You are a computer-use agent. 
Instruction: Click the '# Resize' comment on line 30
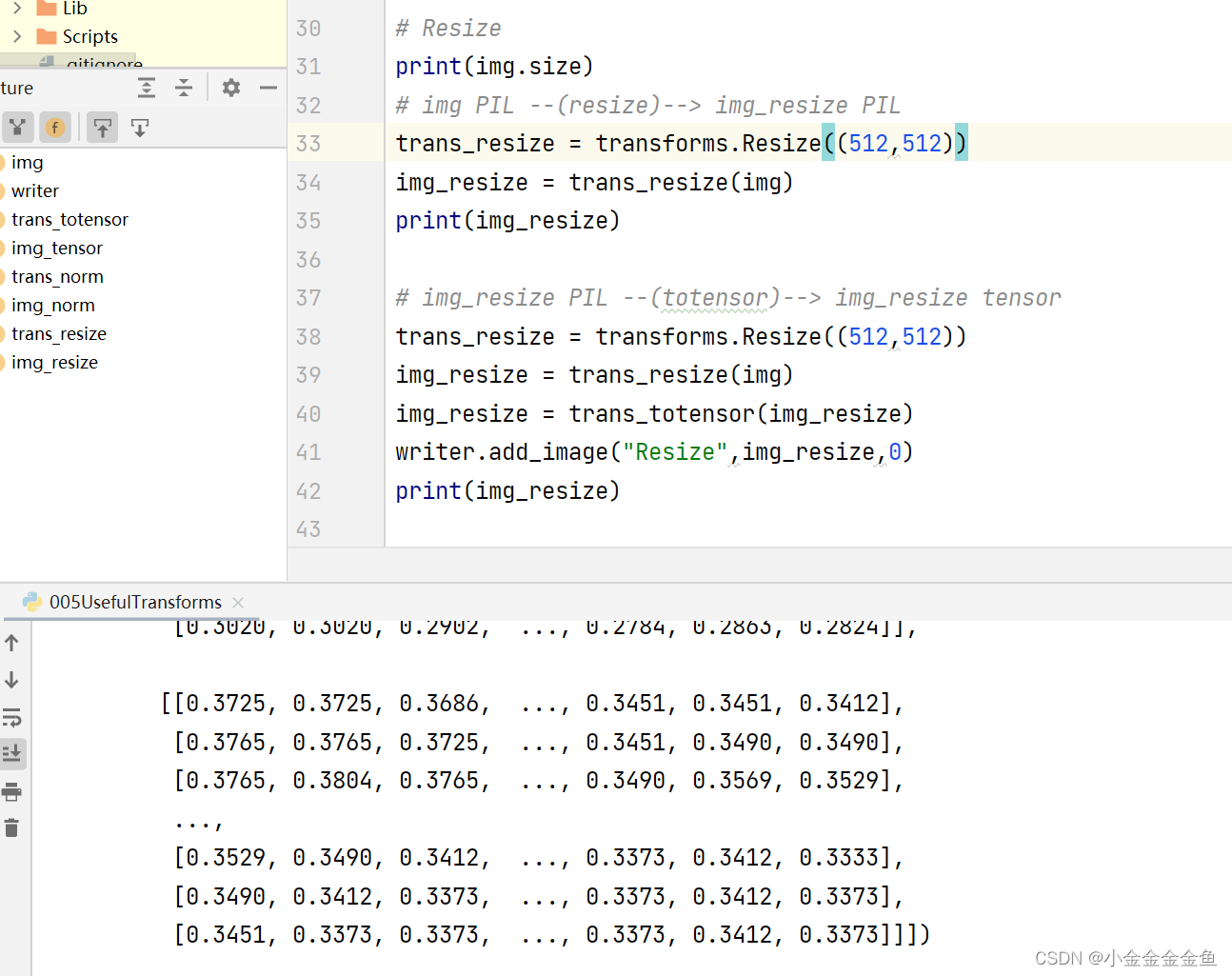click(448, 29)
